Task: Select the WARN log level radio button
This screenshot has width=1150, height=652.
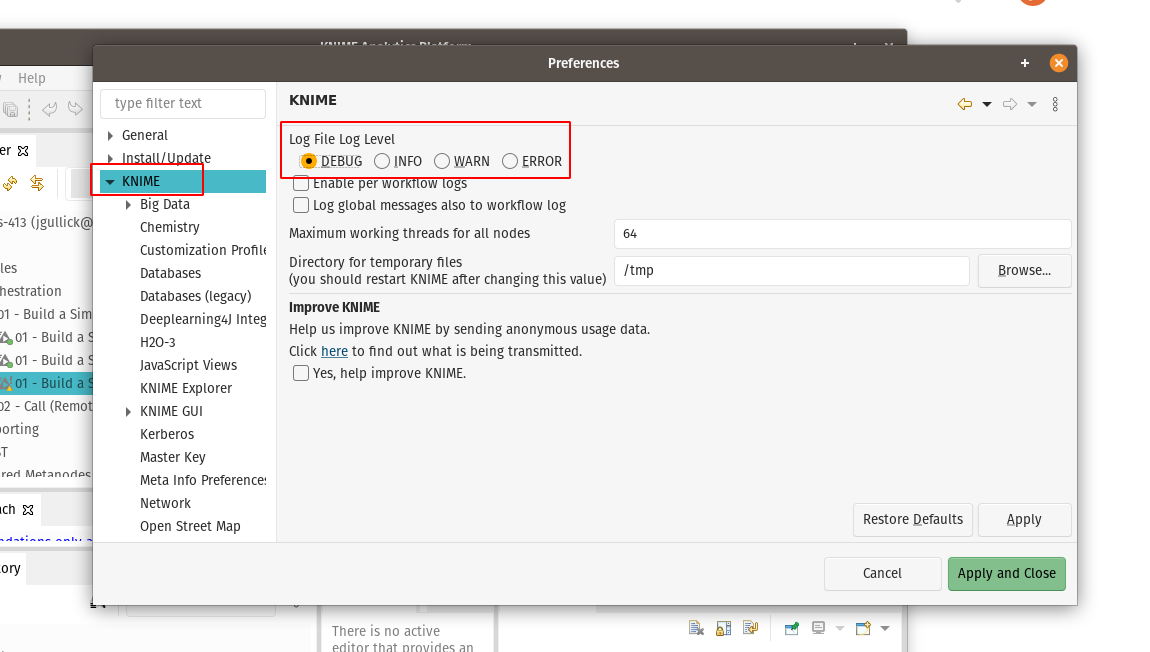Action: (x=442, y=161)
